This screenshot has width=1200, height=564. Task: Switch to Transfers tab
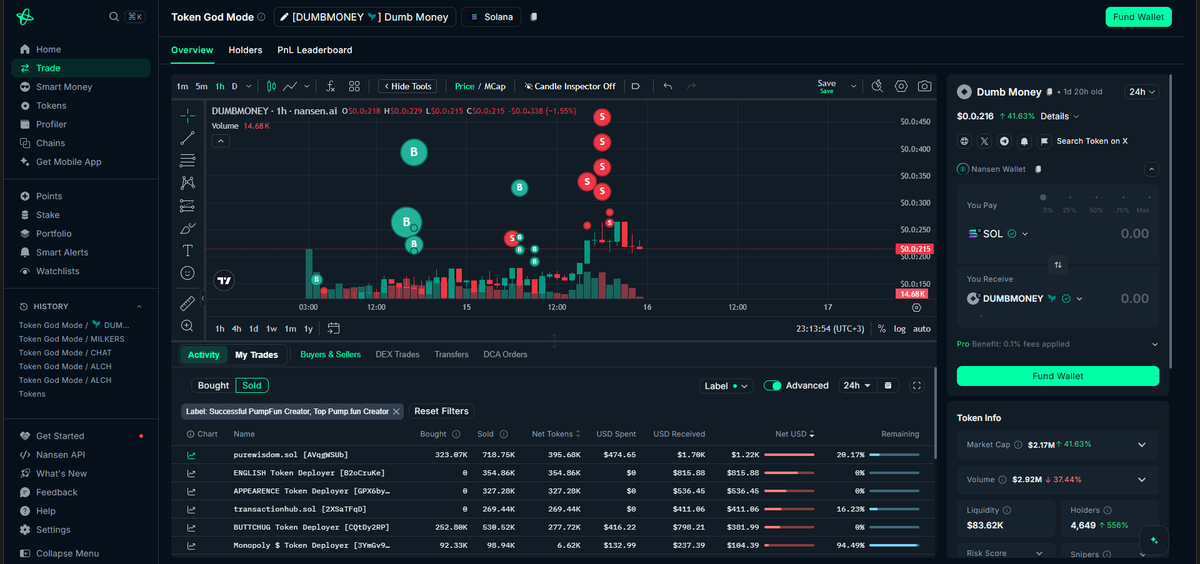pyautogui.click(x=451, y=355)
